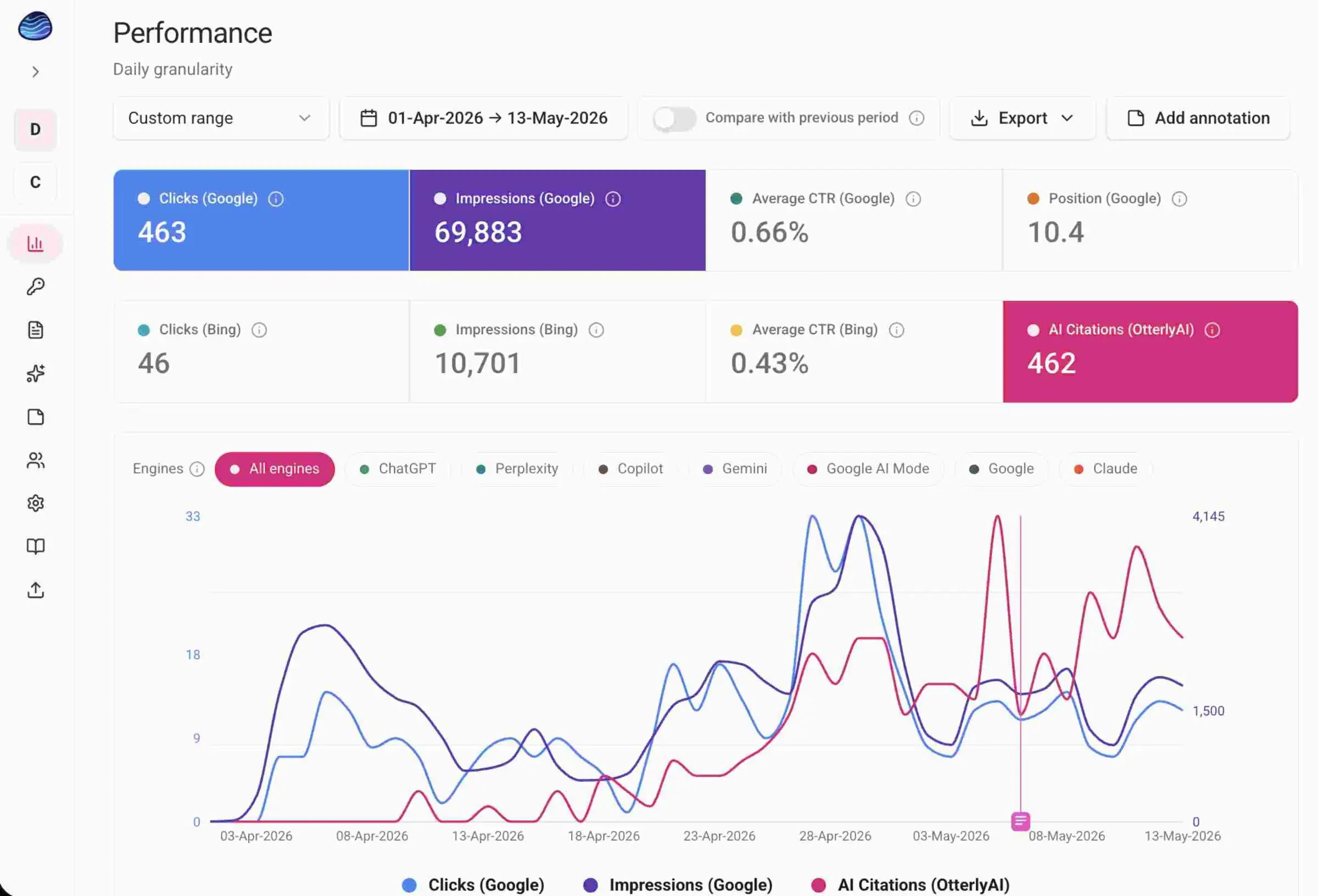Click the 4,145 right axis label

point(1208,517)
